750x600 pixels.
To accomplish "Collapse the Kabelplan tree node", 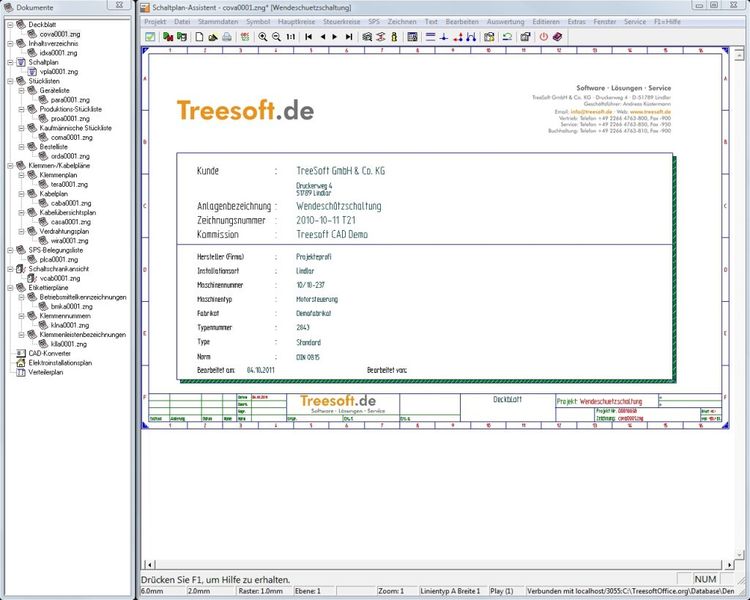I will [22, 194].
